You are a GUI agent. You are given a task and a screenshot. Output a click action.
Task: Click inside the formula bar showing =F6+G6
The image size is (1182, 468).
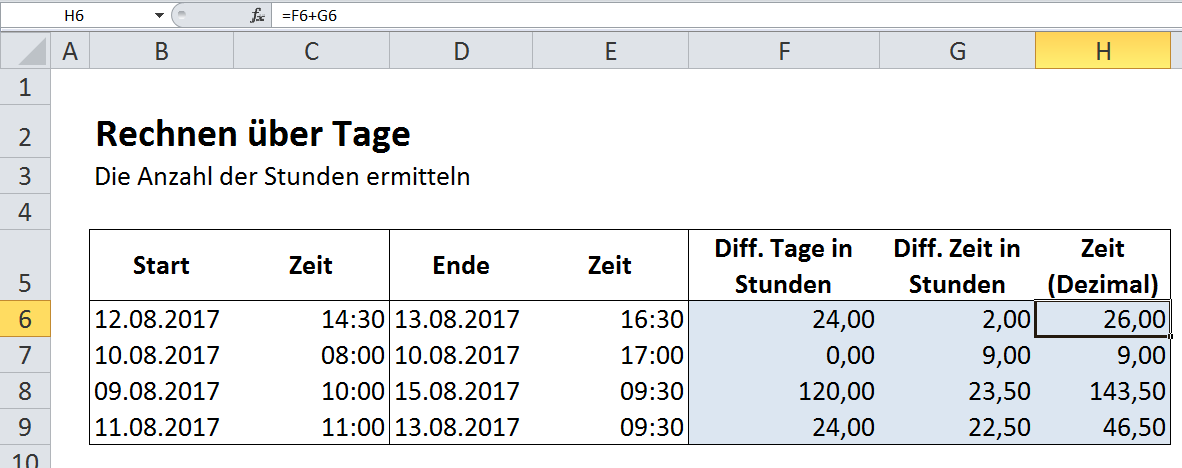click(726, 15)
